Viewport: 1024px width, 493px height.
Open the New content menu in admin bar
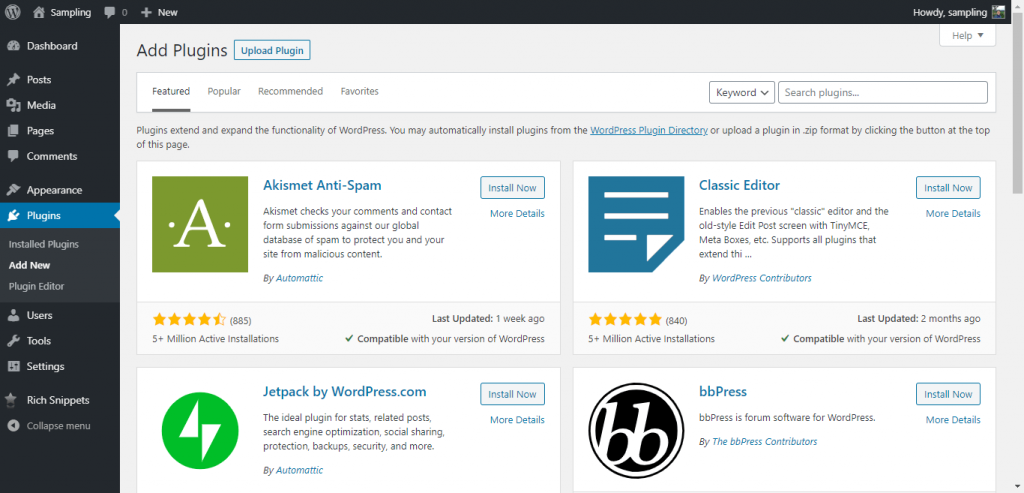click(x=159, y=13)
